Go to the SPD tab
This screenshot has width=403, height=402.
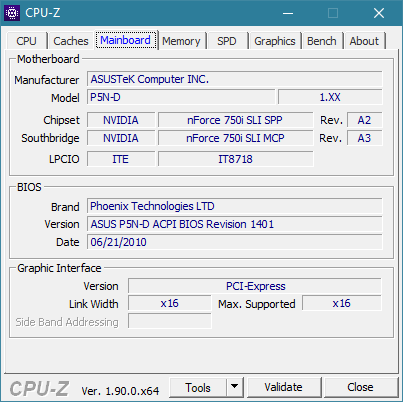[x=227, y=41]
